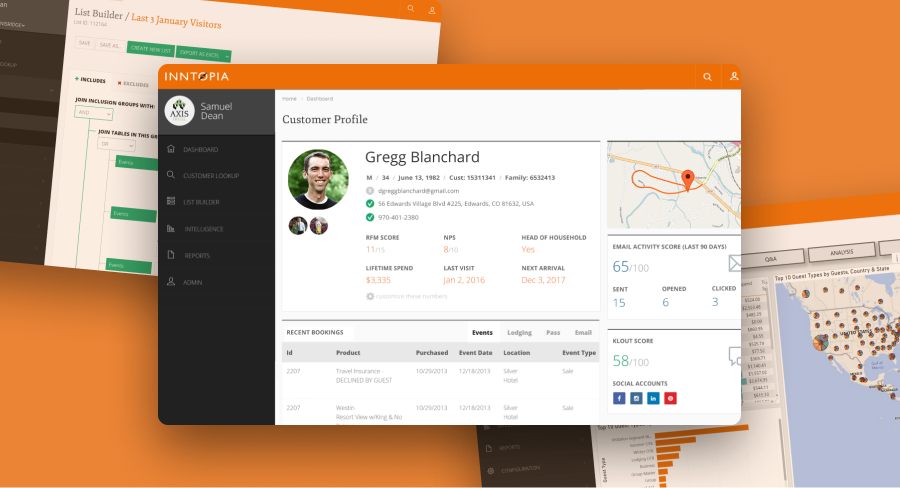Click the Create New List button
This screenshot has height=488, width=900.
(x=151, y=48)
